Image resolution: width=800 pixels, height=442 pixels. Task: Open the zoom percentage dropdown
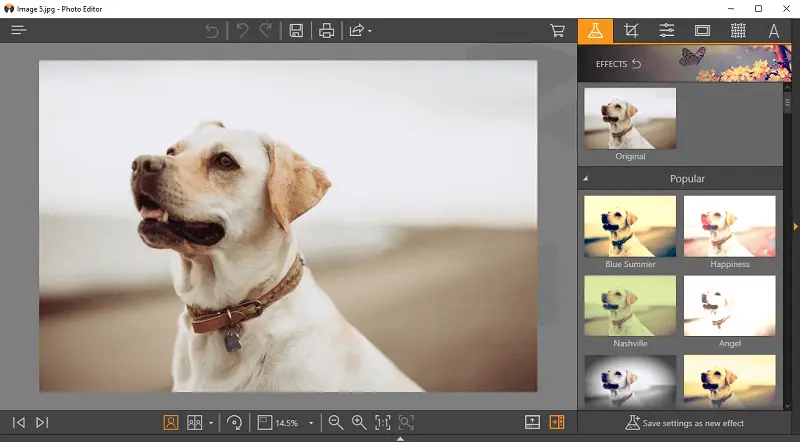[x=311, y=423]
